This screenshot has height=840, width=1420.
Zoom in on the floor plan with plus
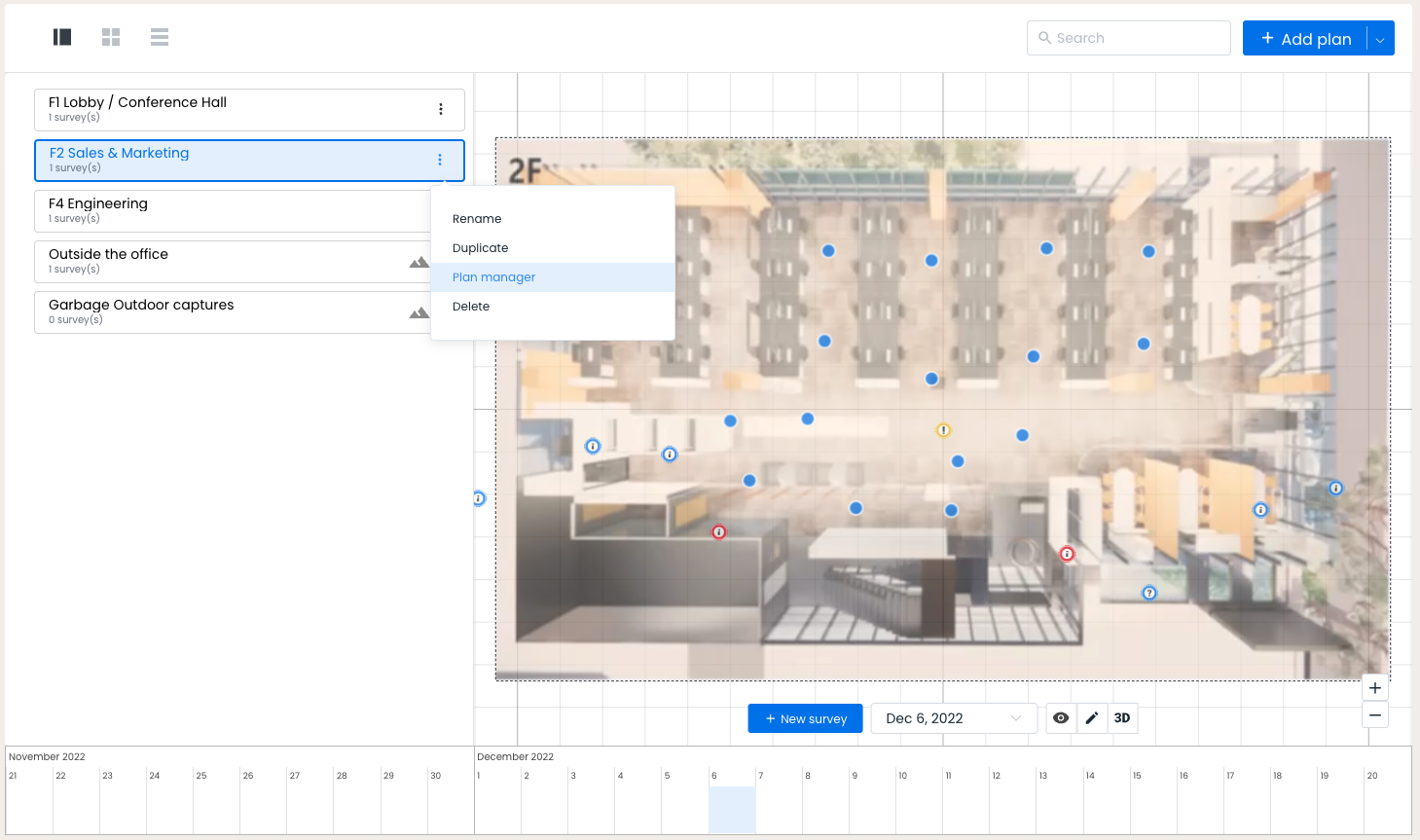tap(1375, 688)
